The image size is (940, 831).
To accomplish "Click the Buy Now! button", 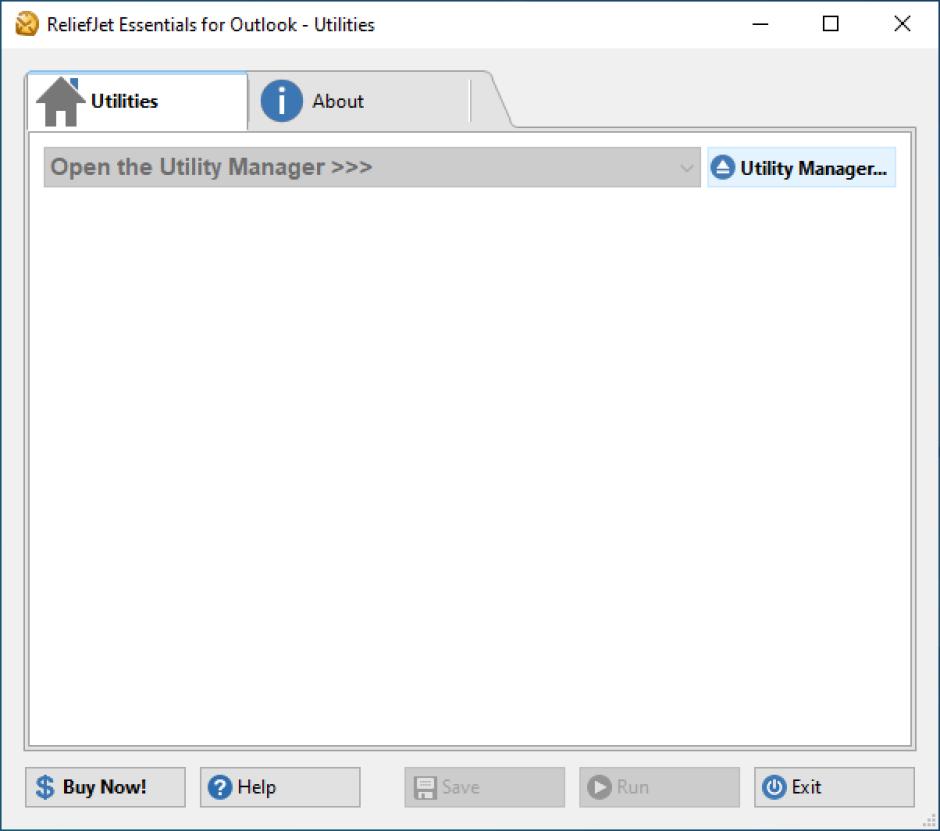I will 105,787.
